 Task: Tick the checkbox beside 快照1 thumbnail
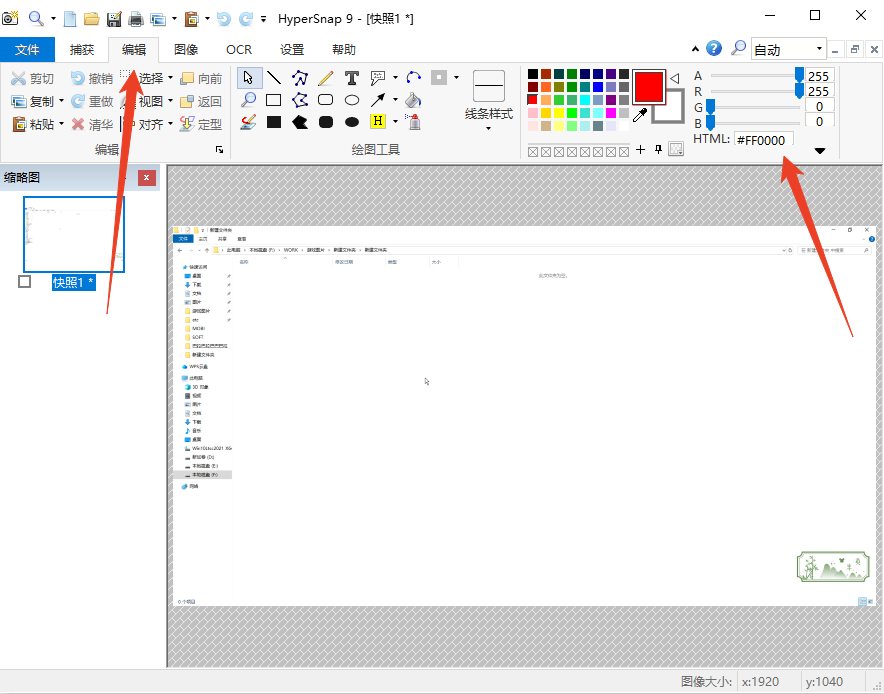(x=25, y=282)
